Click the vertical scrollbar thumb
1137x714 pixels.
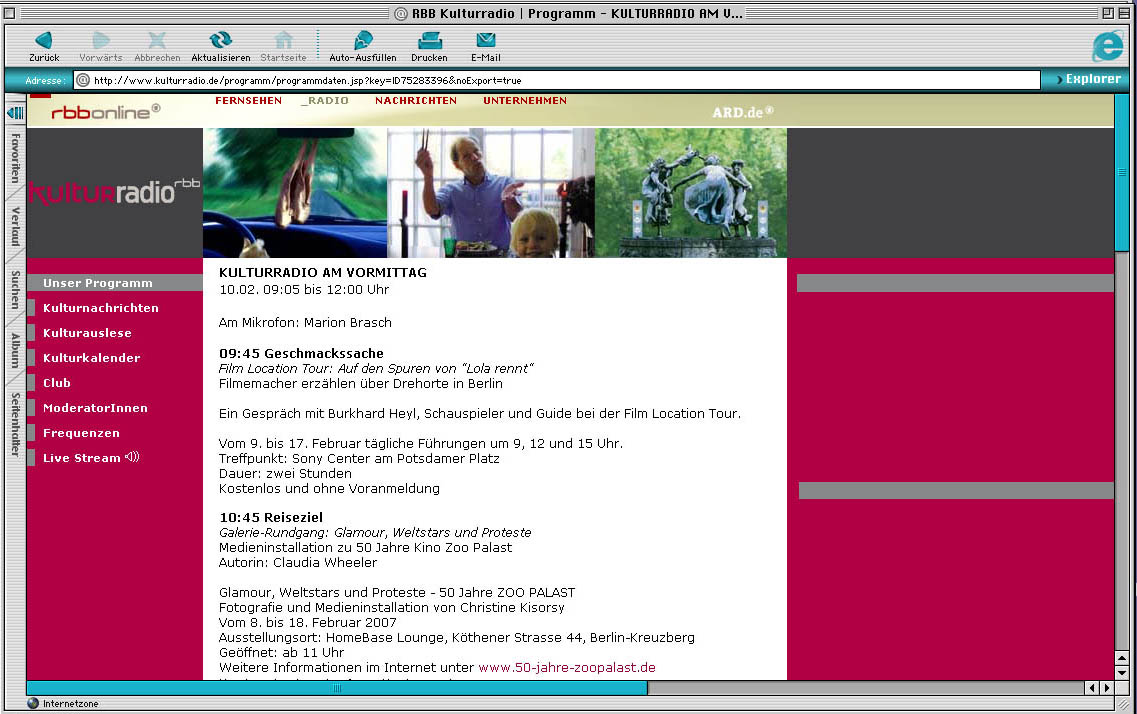(x=1121, y=173)
